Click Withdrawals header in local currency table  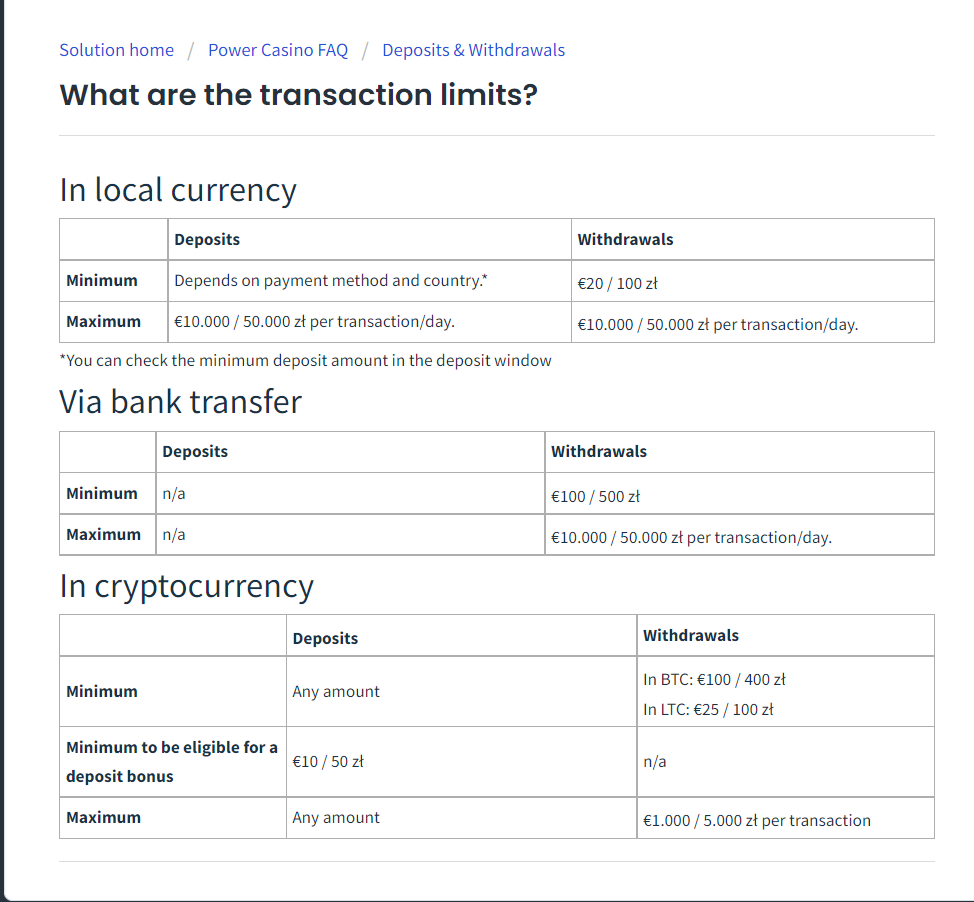point(625,240)
